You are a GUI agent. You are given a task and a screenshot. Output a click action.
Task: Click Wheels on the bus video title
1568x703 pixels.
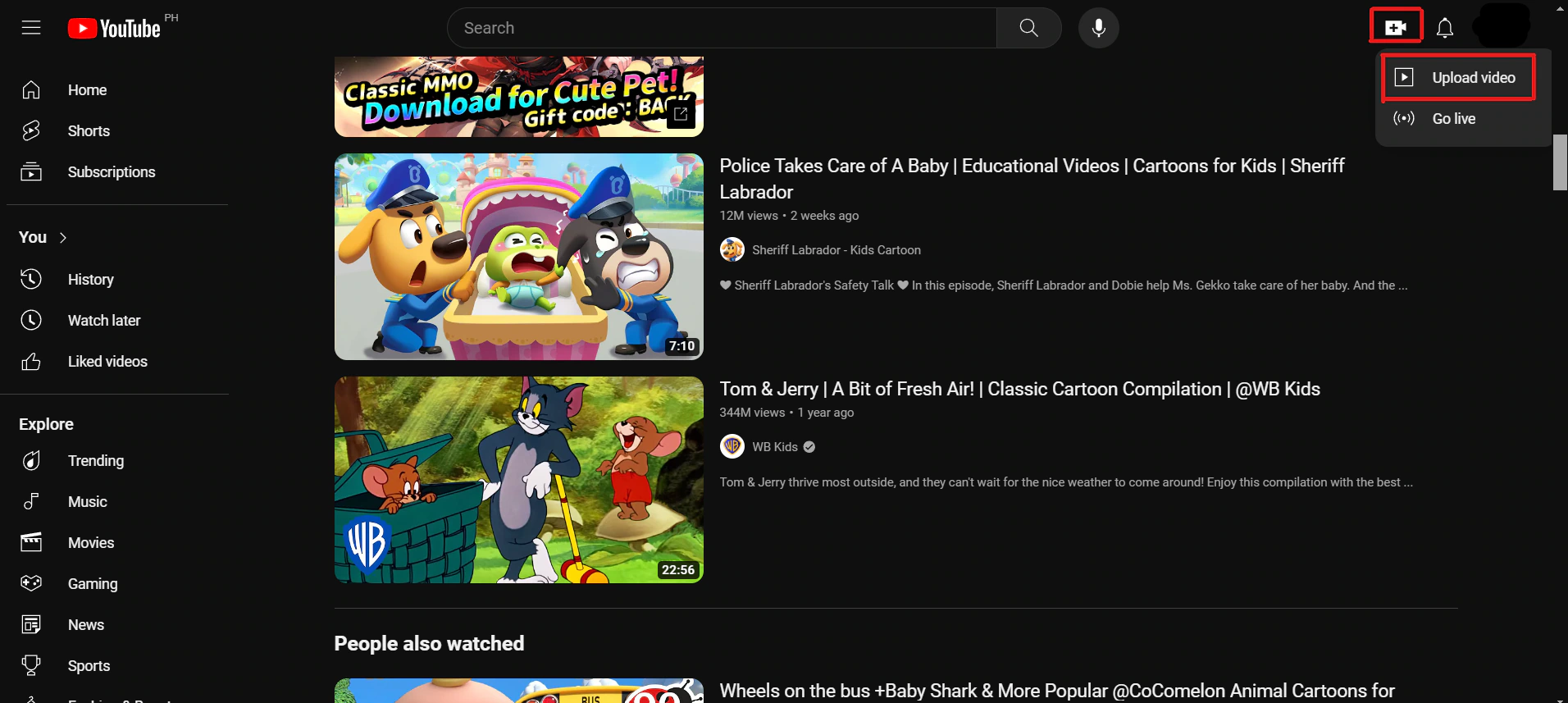point(1057,691)
